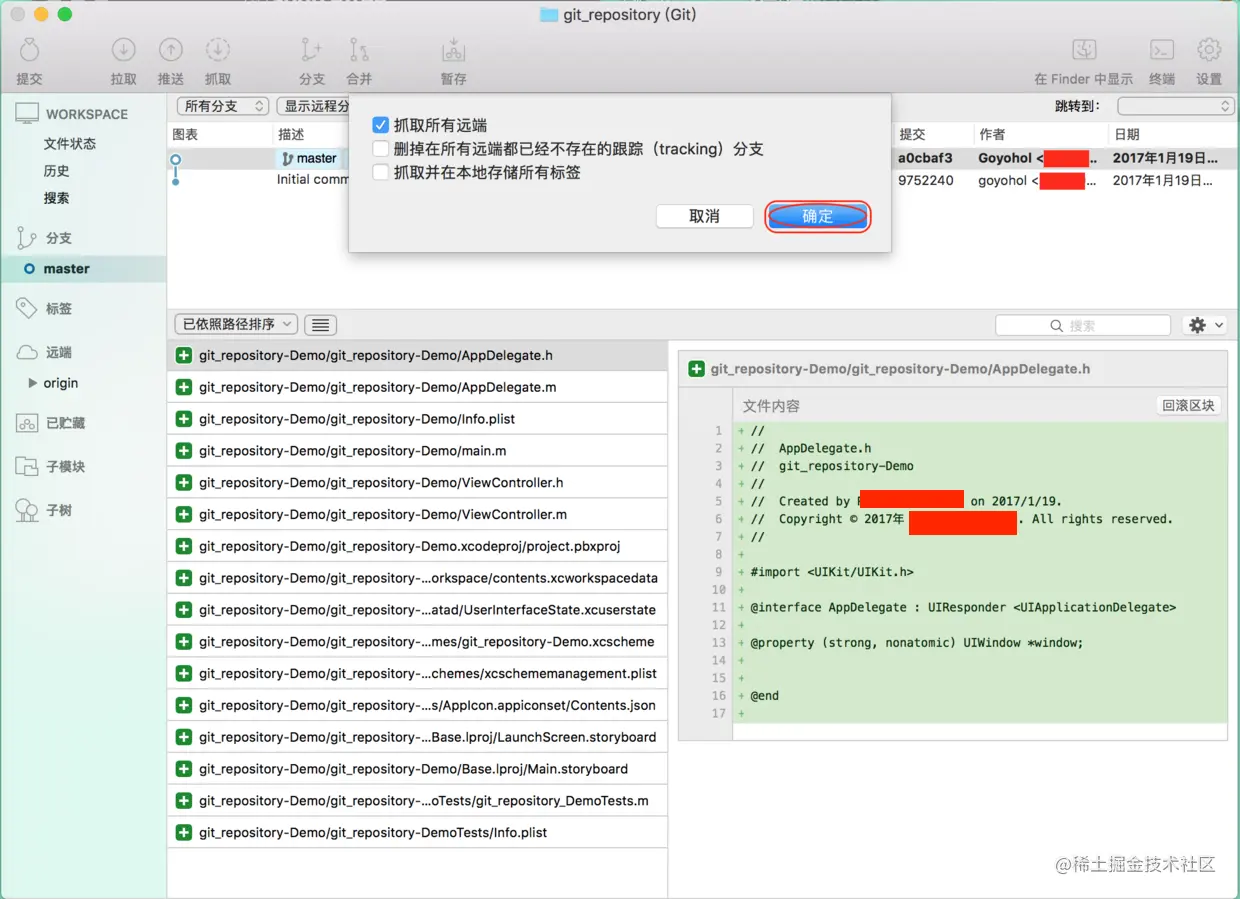Select the LaunchScreen.storyboard file row
The height and width of the screenshot is (899, 1240).
click(x=417, y=737)
